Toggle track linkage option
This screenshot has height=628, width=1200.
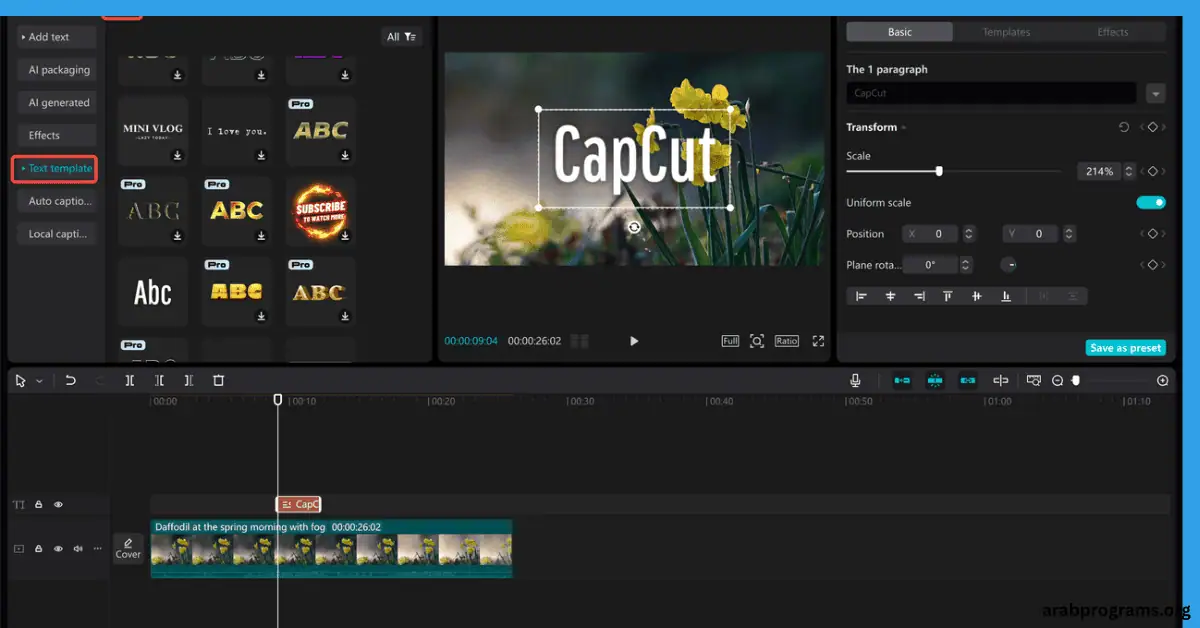pyautogui.click(x=968, y=380)
